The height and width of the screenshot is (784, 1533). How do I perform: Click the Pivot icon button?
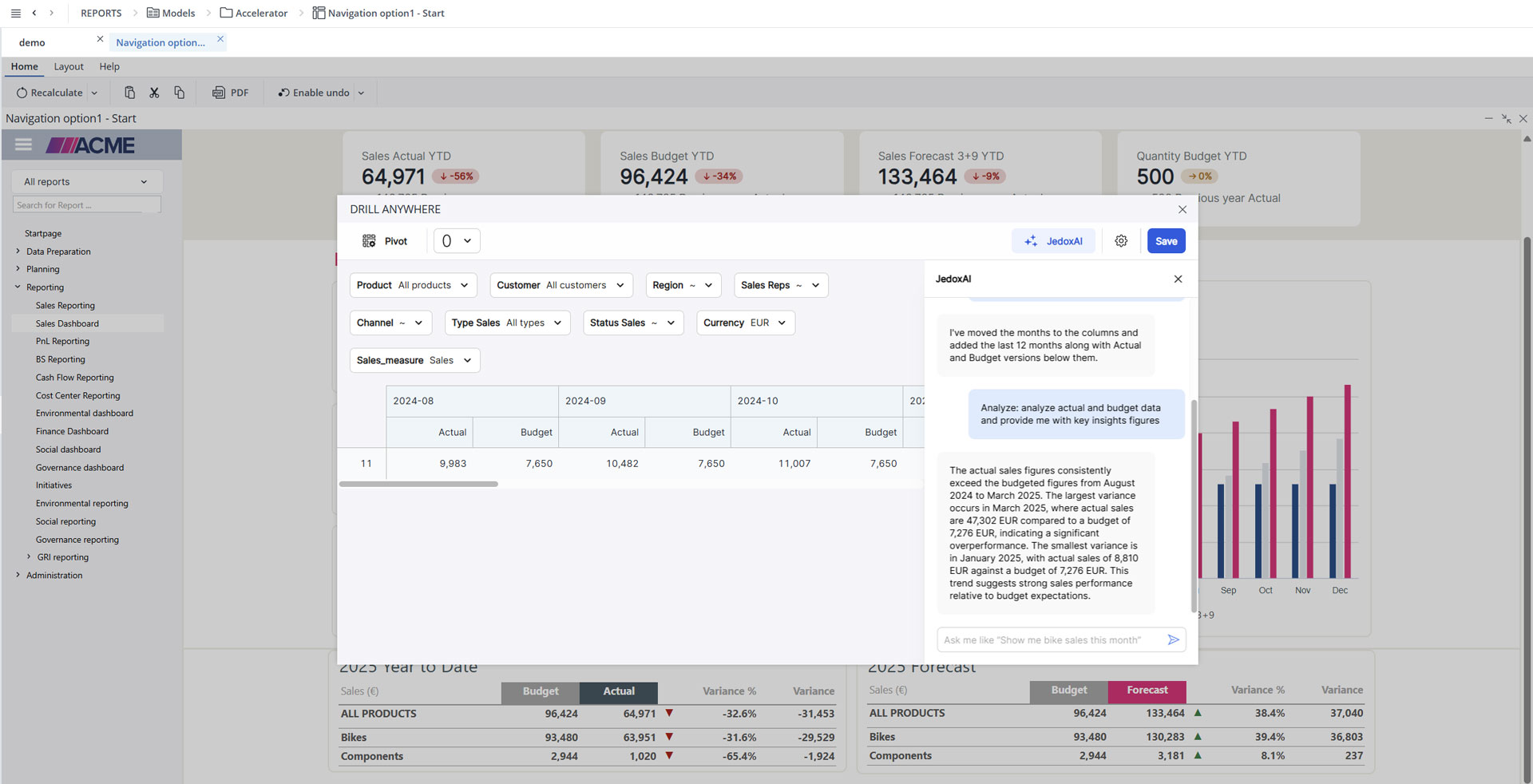pos(385,241)
